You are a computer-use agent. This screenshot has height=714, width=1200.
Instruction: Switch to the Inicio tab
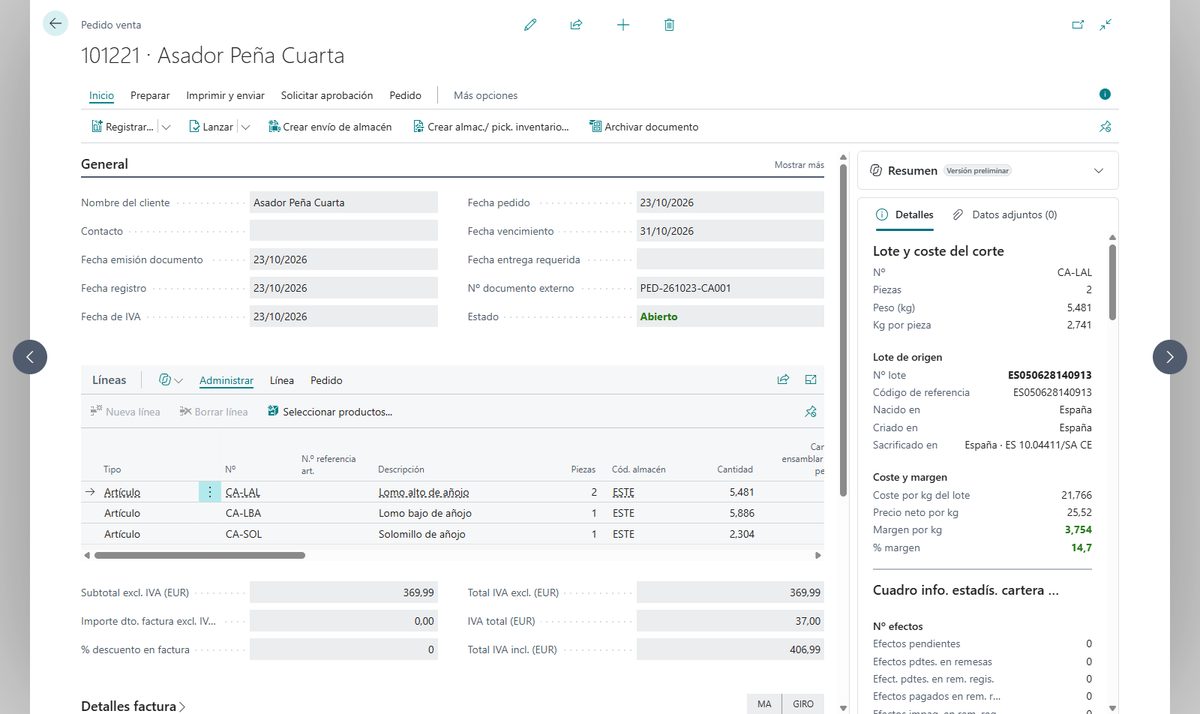coord(101,96)
